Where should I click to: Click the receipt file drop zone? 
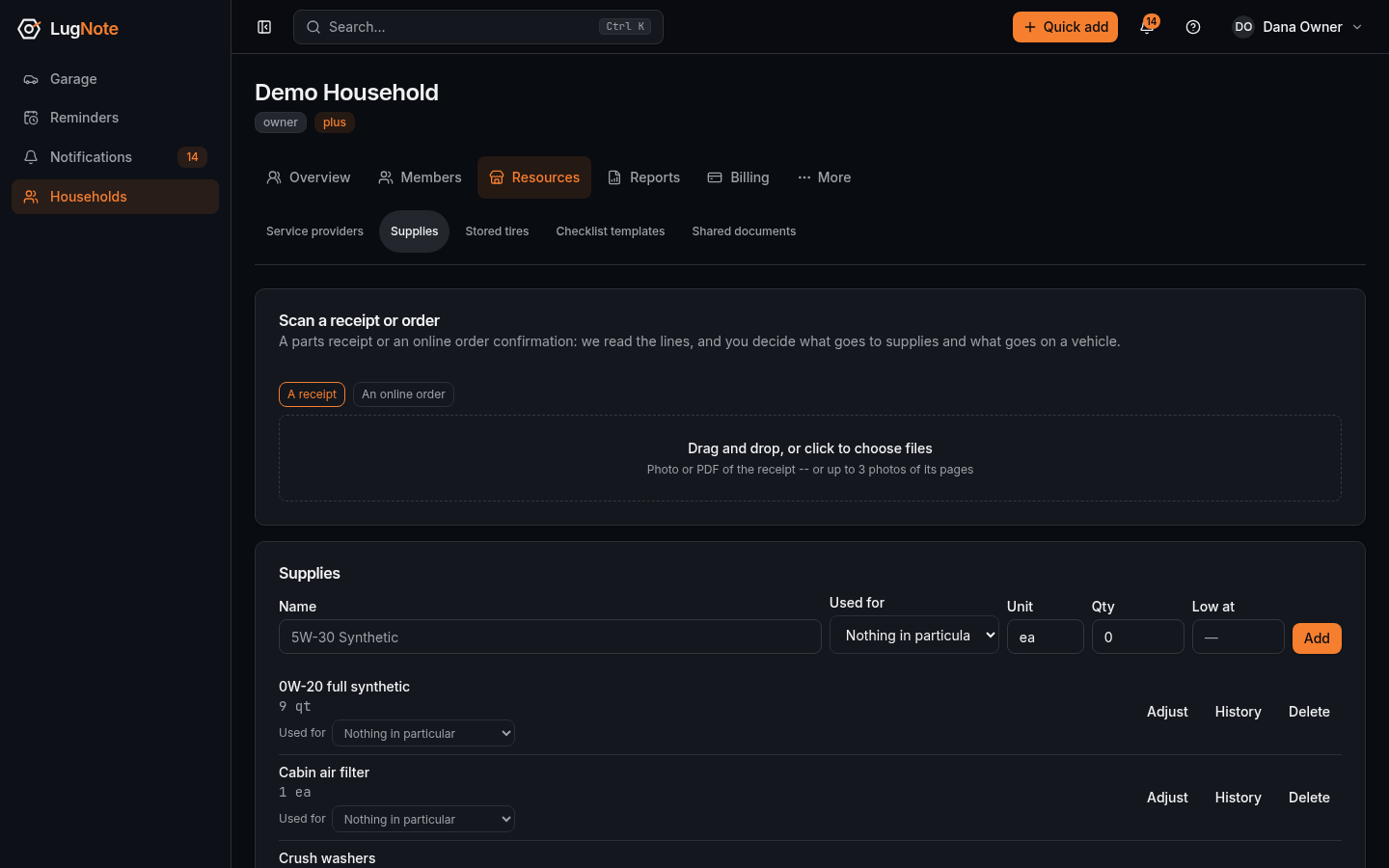point(810,458)
